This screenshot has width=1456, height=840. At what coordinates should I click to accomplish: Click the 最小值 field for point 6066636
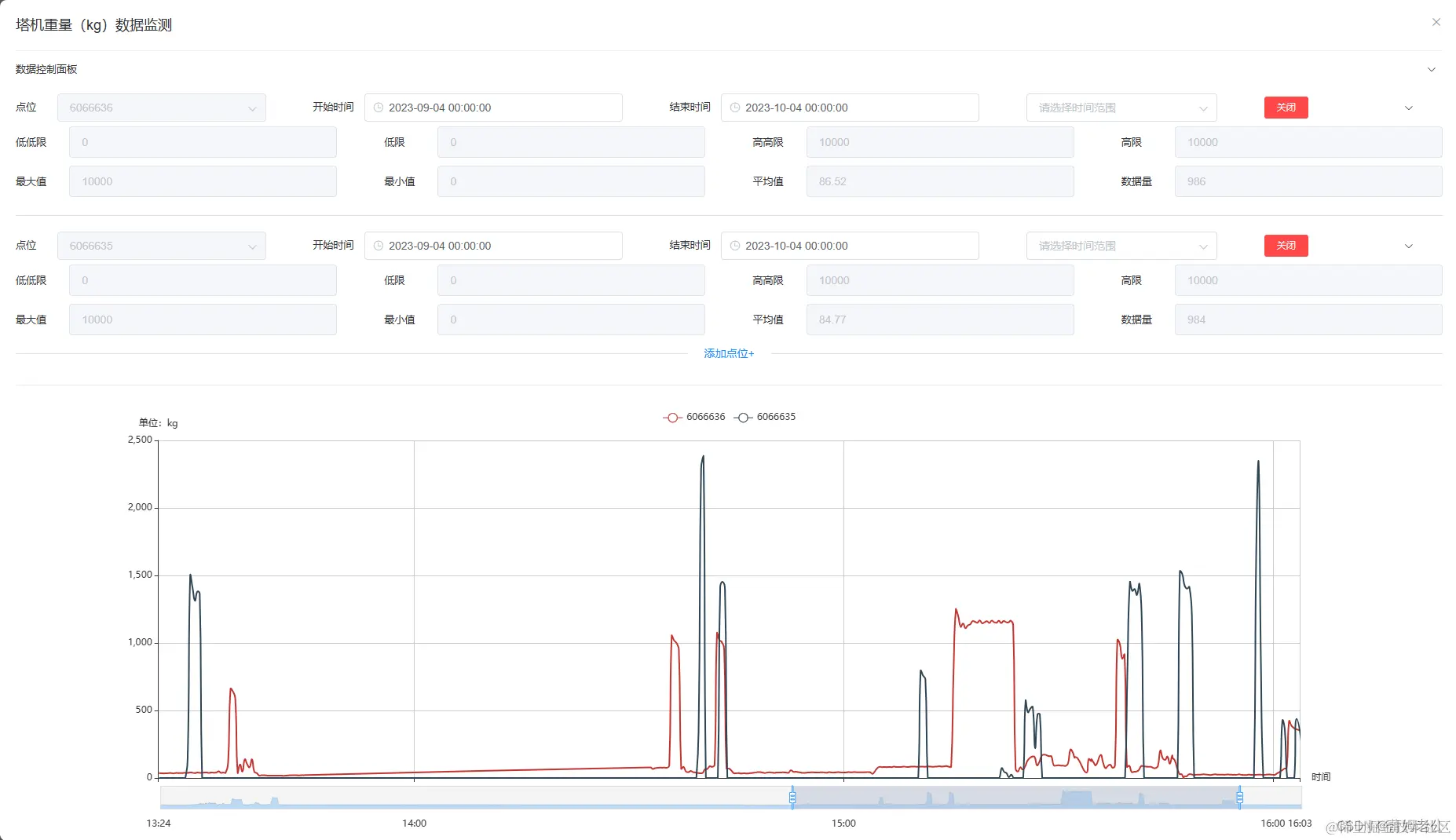pos(571,181)
